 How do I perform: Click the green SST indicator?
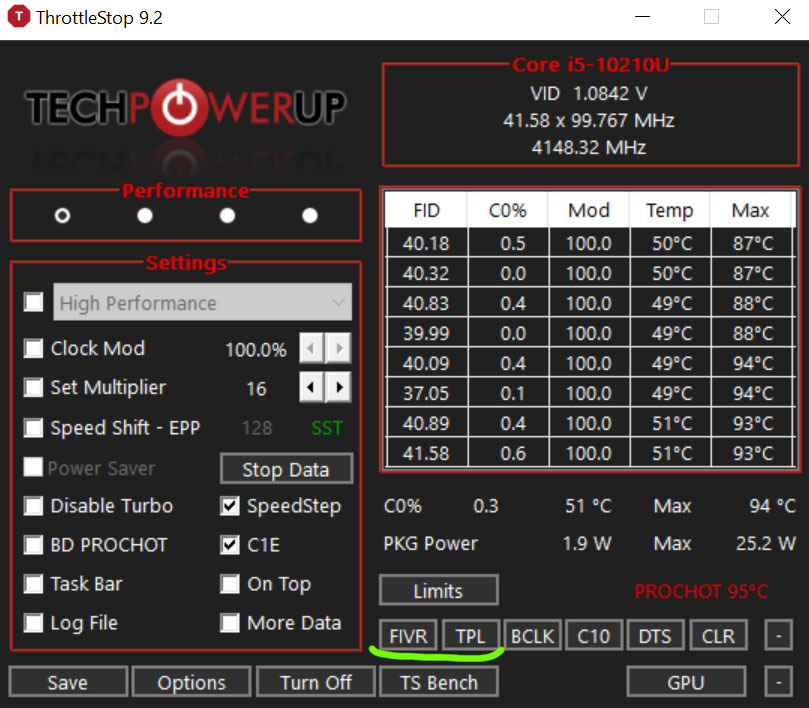(327, 428)
